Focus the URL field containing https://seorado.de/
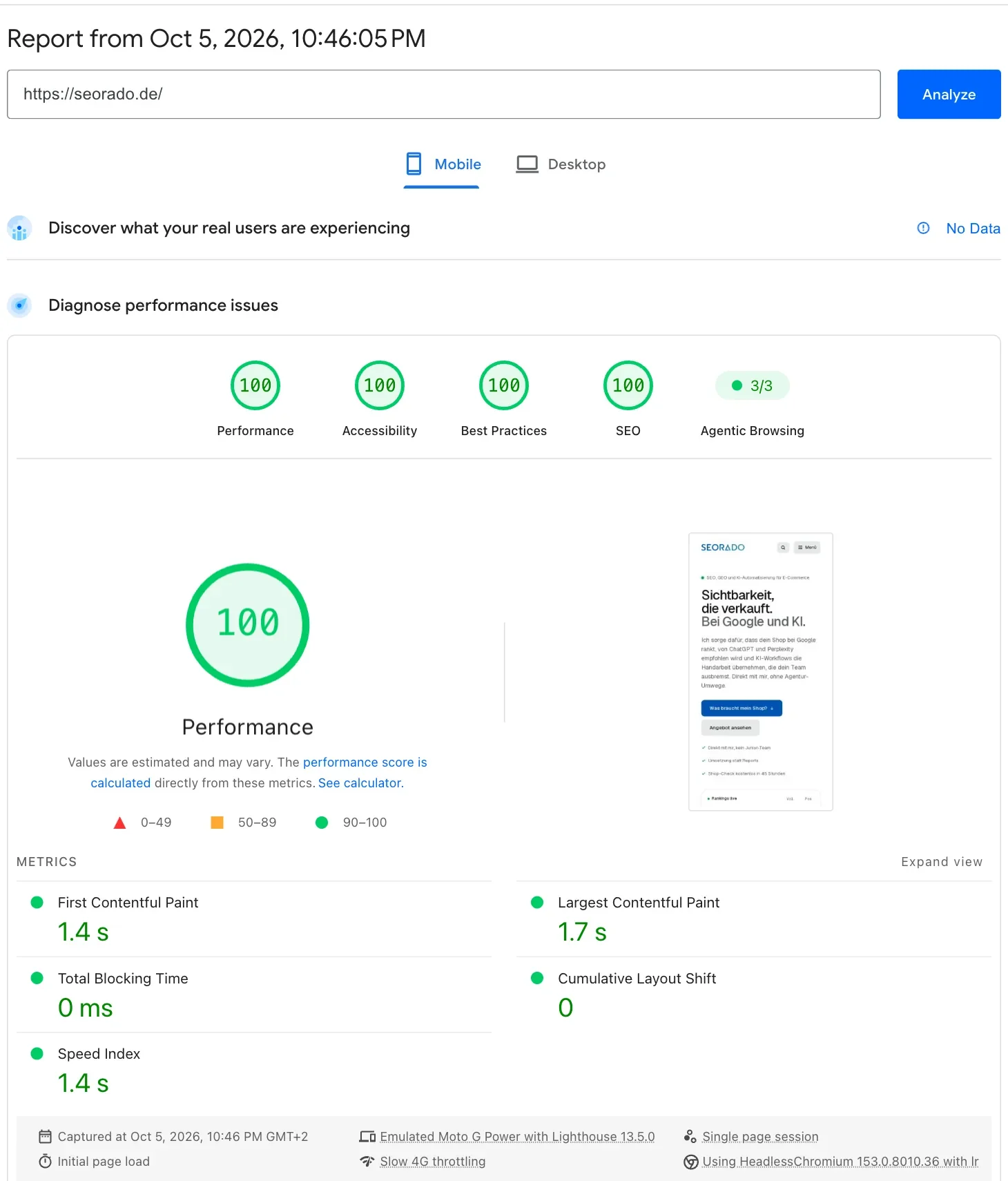The image size is (1008, 1181). (x=444, y=94)
